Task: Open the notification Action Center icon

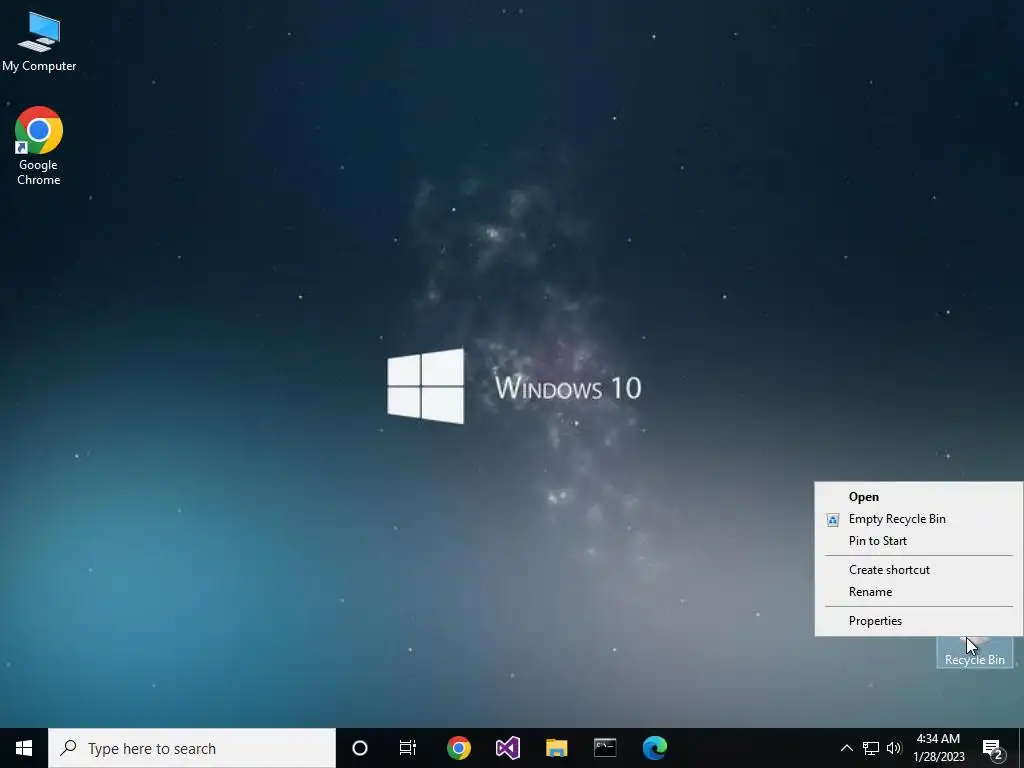Action: click(x=993, y=748)
